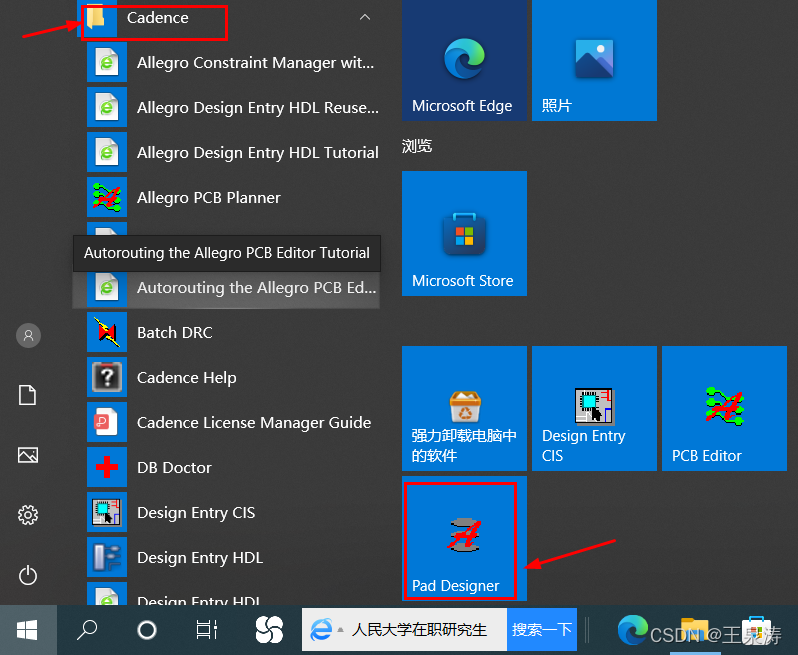798x655 pixels.
Task: Open Documents icon in Start sidebar
Action: (x=27, y=395)
